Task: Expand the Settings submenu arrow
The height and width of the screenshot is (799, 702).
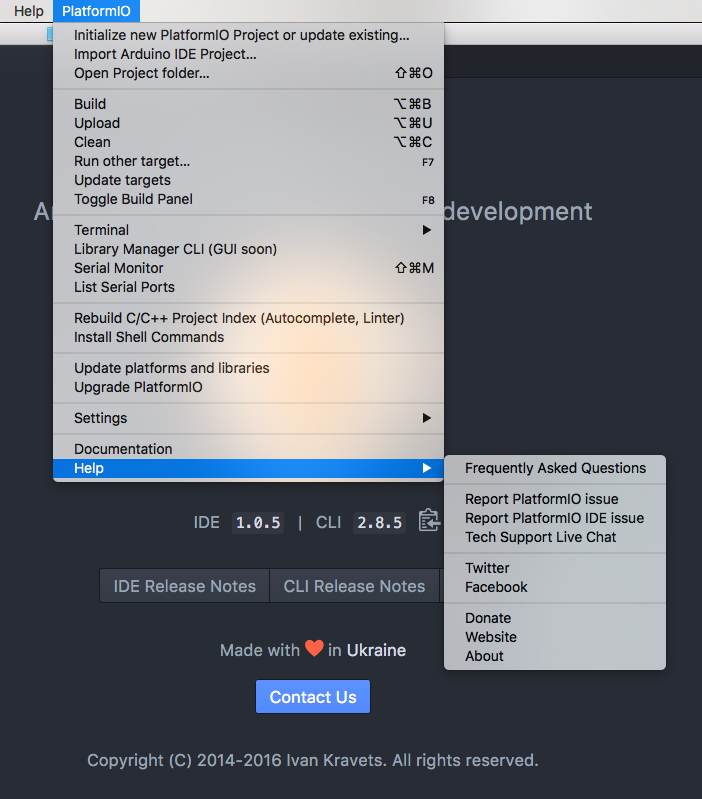Action: coord(426,418)
